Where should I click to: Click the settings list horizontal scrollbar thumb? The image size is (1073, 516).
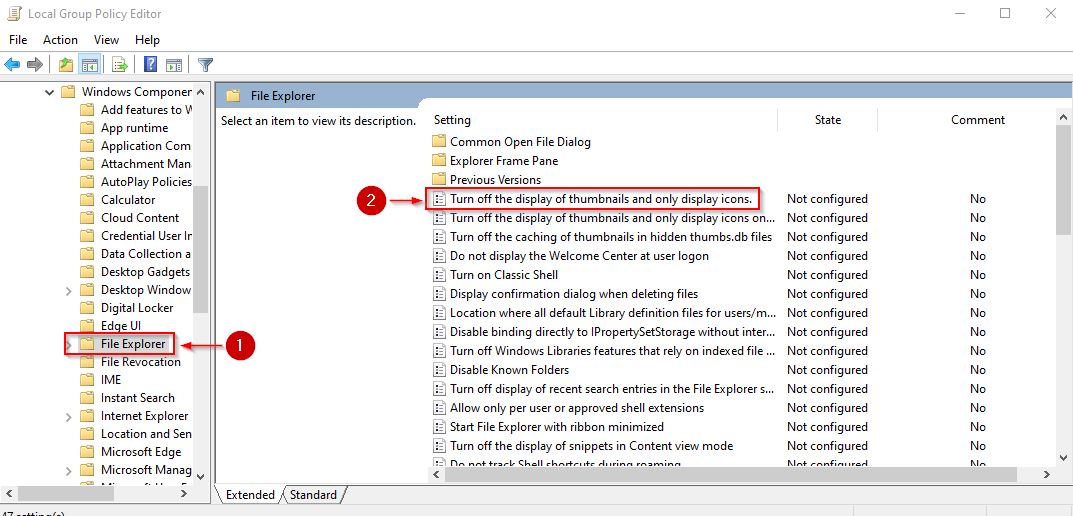[731, 474]
